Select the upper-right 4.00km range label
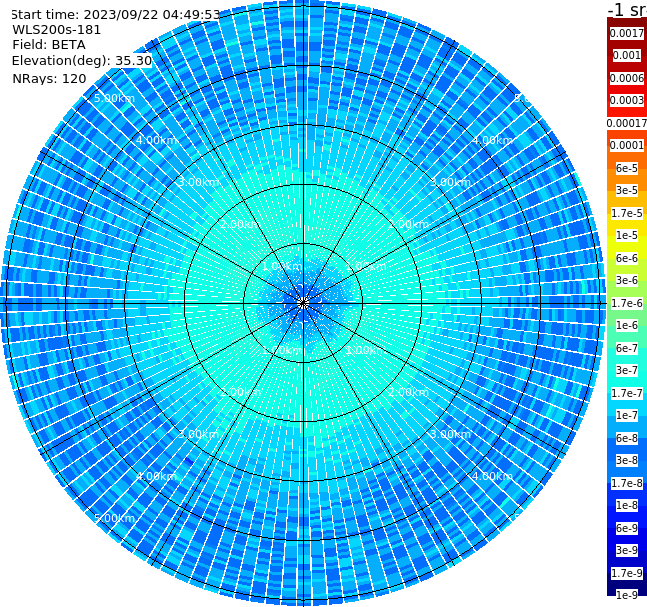 pyautogui.click(x=492, y=140)
